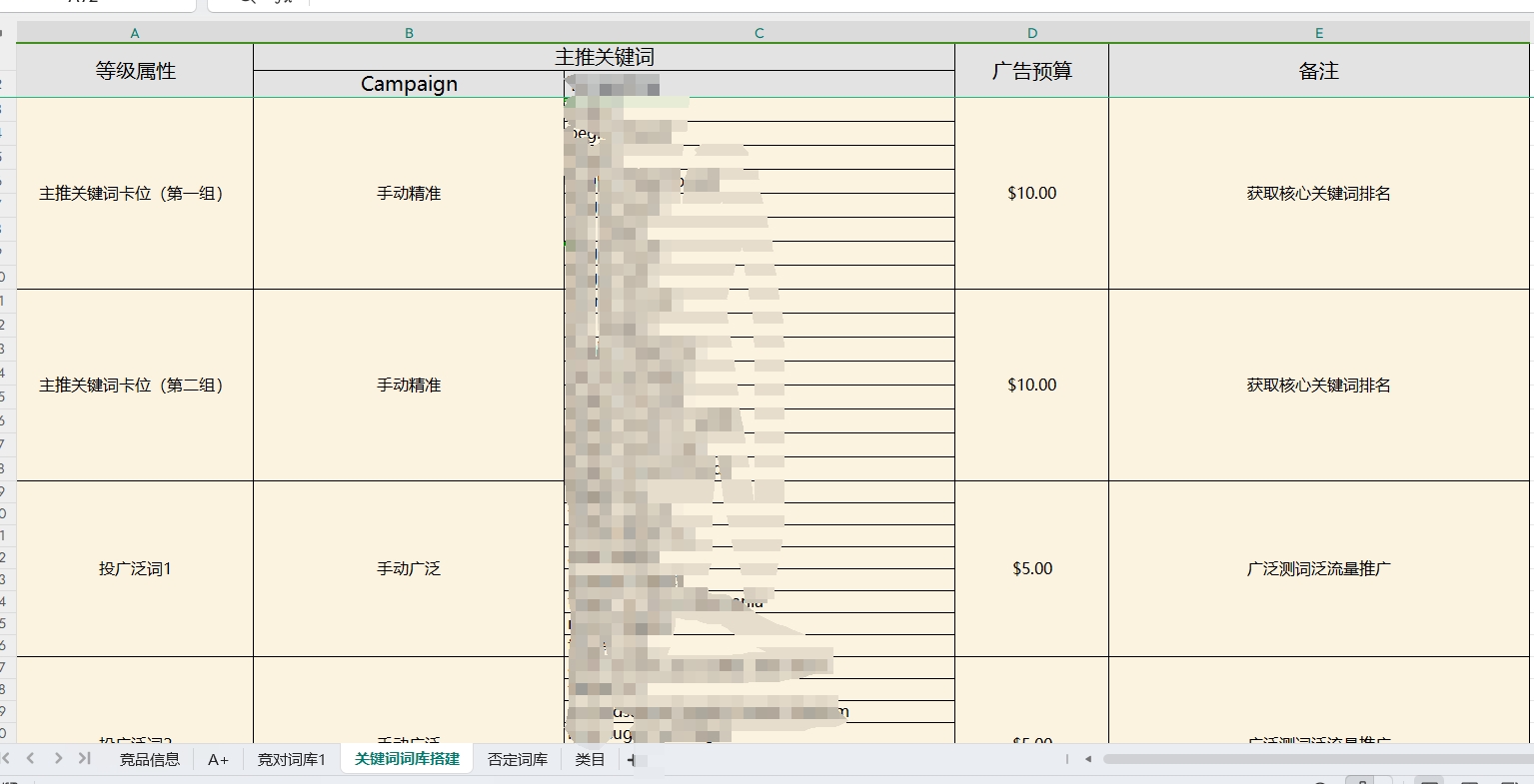Switch to the 否定词库 sheet tab
This screenshot has height=784, width=1534.
(x=518, y=759)
